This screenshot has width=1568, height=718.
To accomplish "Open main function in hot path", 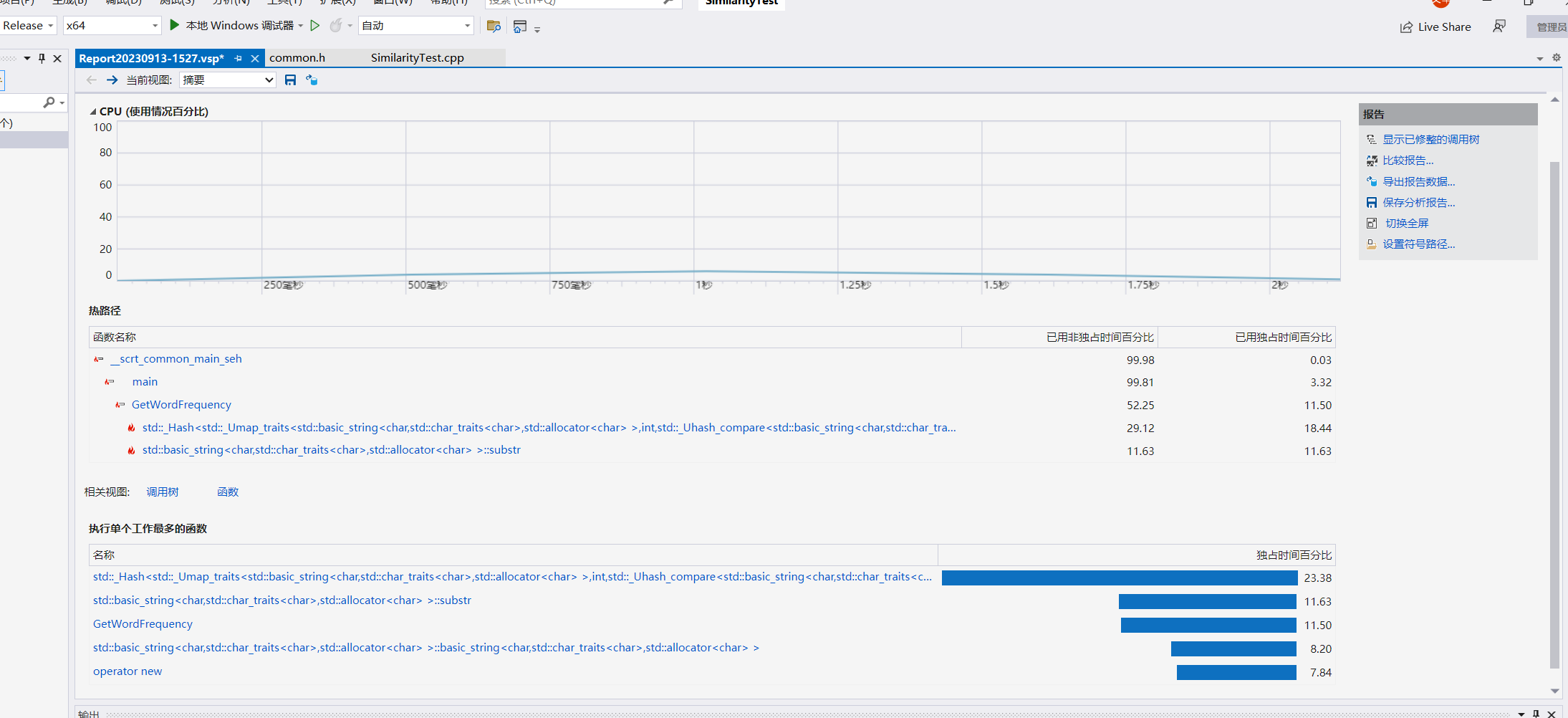I will (x=145, y=382).
